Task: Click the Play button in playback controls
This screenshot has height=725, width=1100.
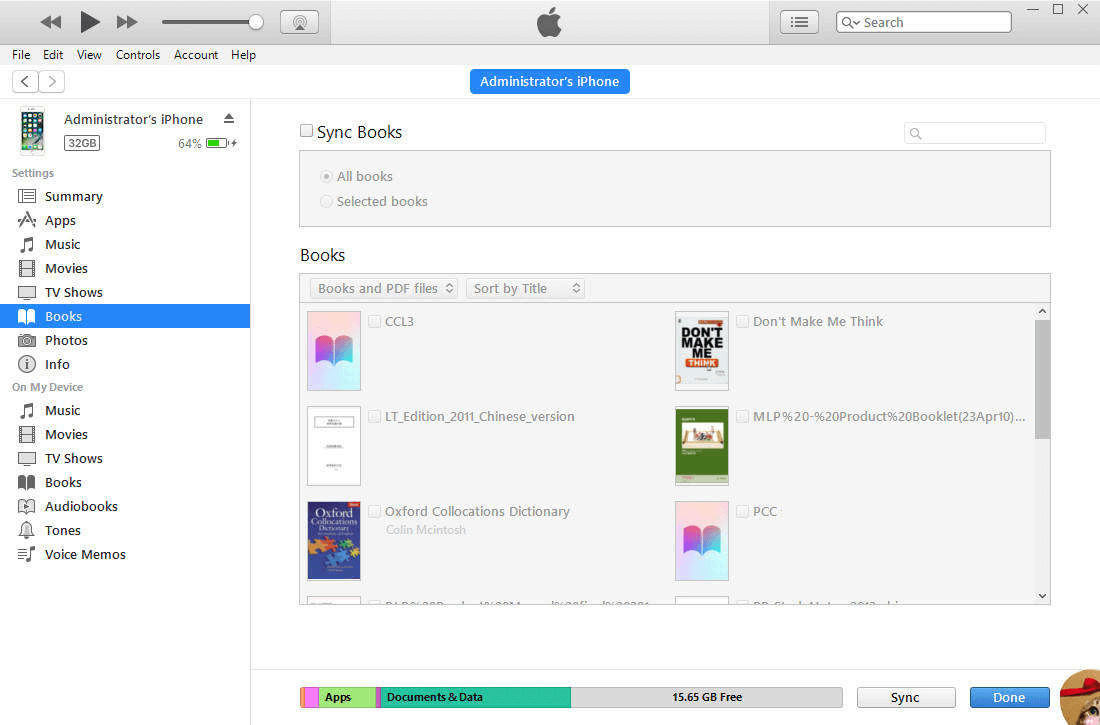Action: [89, 21]
